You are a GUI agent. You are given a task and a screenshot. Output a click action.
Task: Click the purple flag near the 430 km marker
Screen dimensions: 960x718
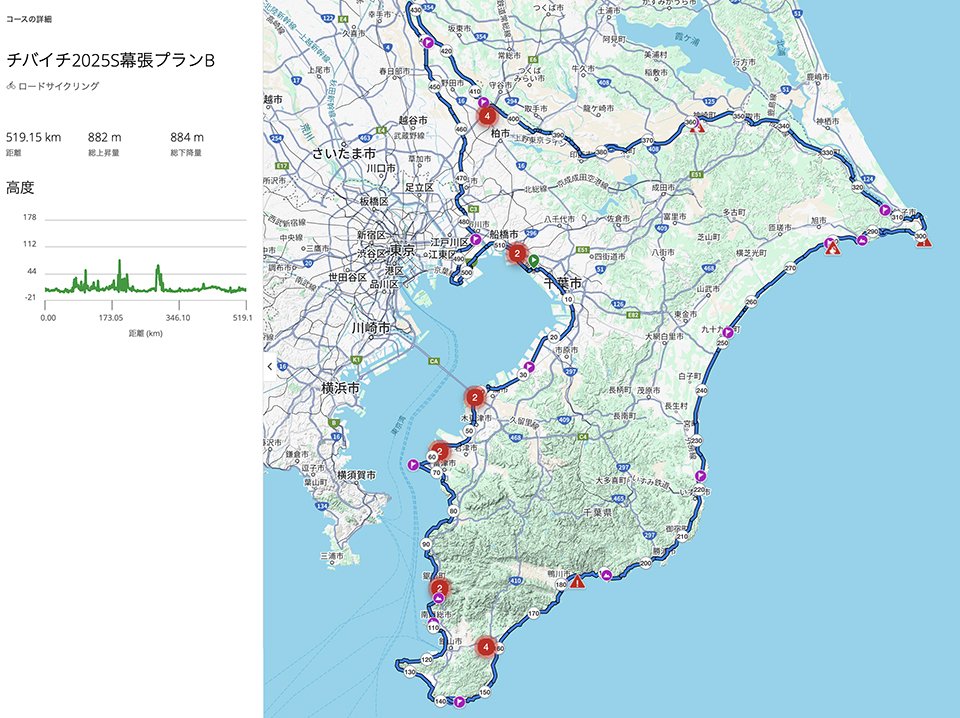pos(428,43)
